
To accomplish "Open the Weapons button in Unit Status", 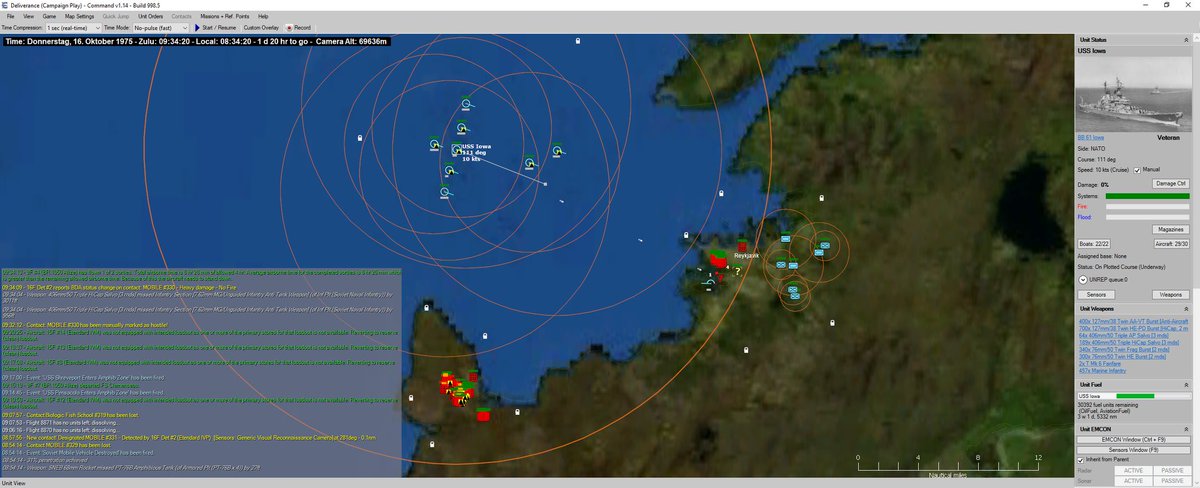I will click(x=1171, y=295).
